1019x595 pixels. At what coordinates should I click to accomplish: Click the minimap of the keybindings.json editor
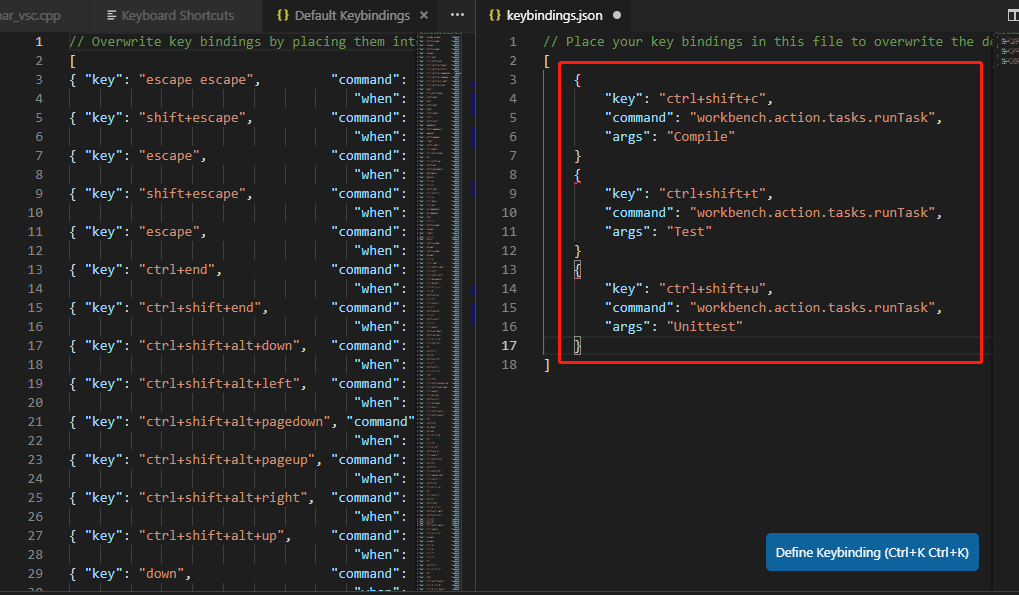[x=1007, y=50]
